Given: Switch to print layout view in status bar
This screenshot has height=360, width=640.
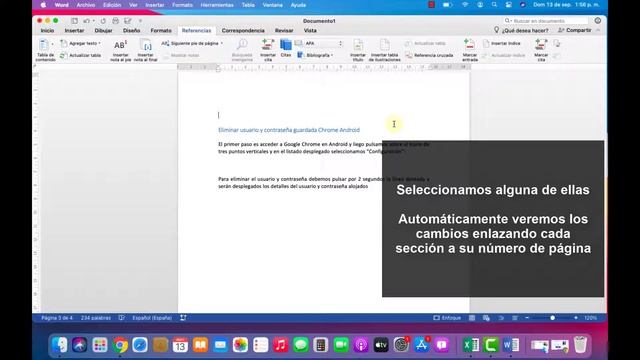Looking at the screenshot, I should (x=472, y=318).
